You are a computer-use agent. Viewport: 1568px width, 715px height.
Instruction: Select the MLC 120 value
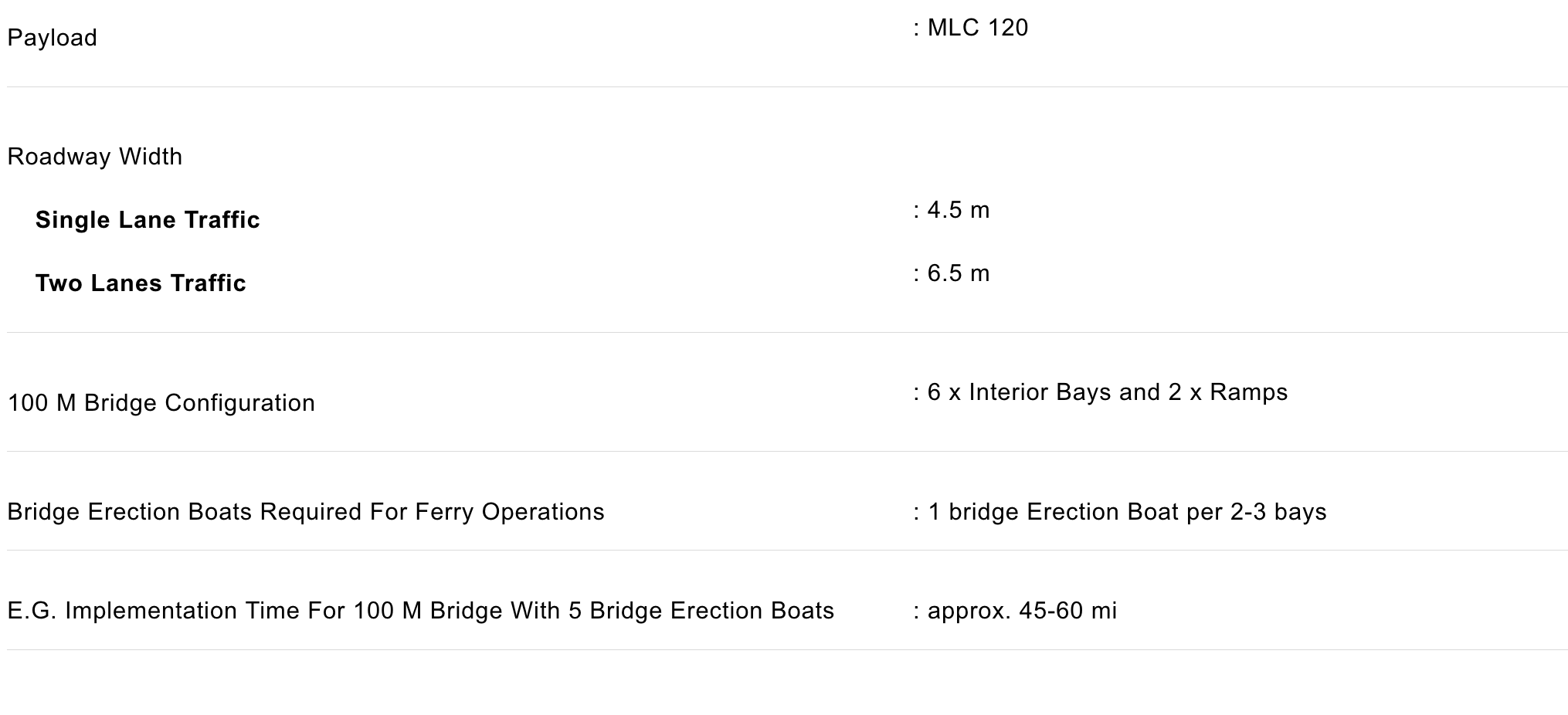pyautogui.click(x=978, y=28)
